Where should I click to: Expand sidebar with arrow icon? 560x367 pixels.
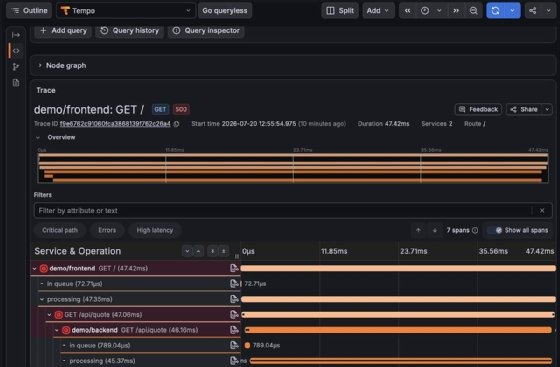coord(16,35)
